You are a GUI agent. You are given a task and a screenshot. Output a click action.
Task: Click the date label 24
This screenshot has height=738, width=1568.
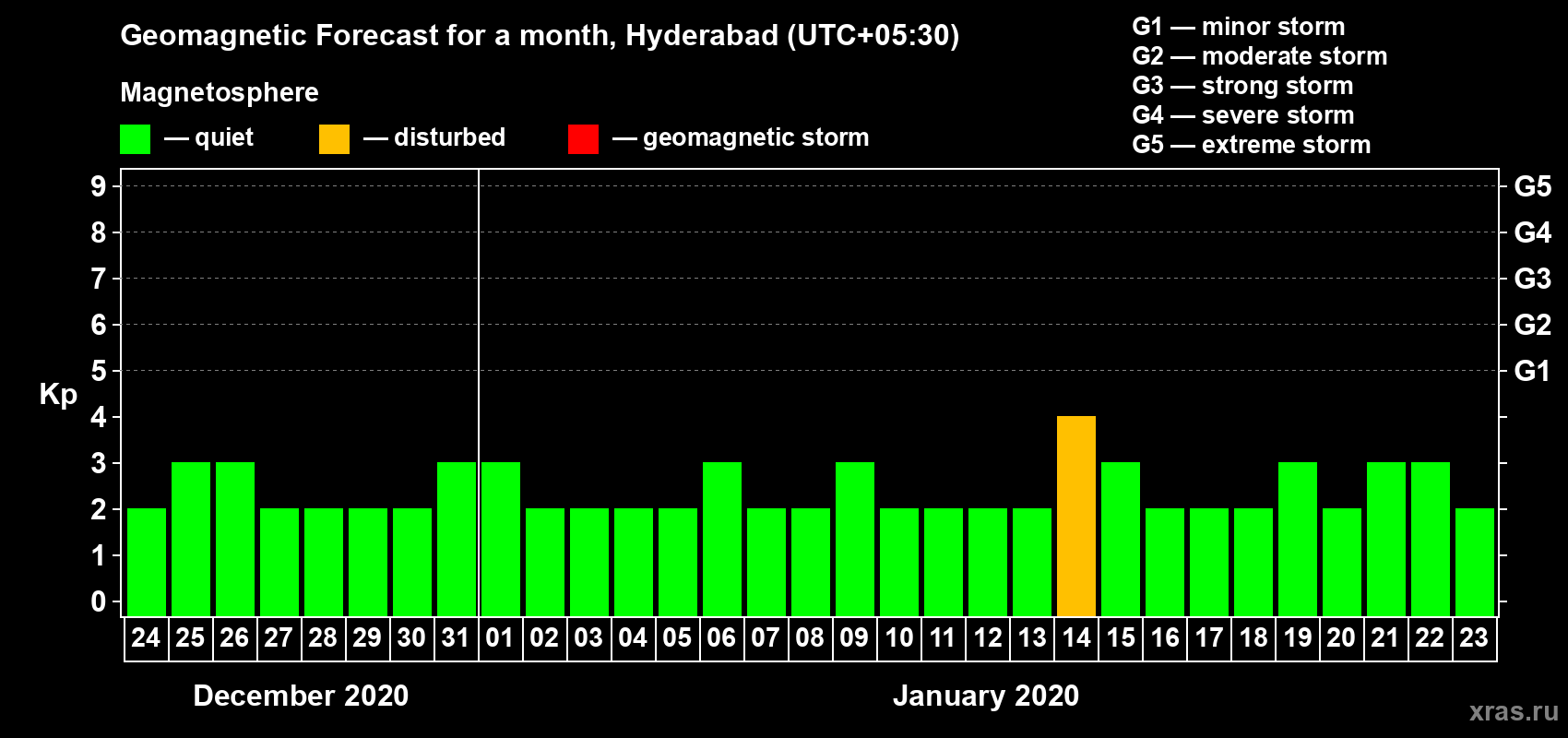[146, 637]
